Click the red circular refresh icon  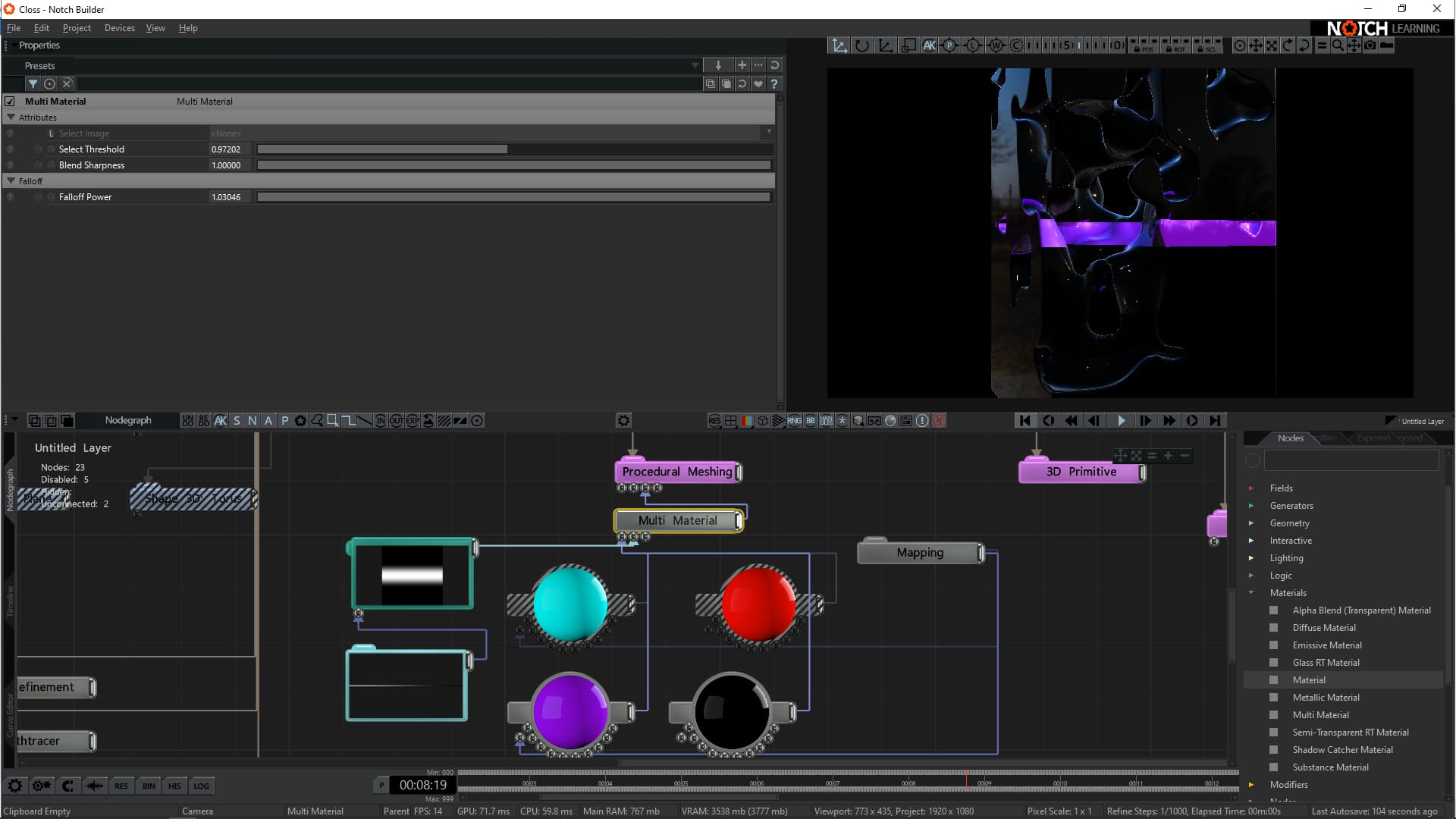click(939, 420)
